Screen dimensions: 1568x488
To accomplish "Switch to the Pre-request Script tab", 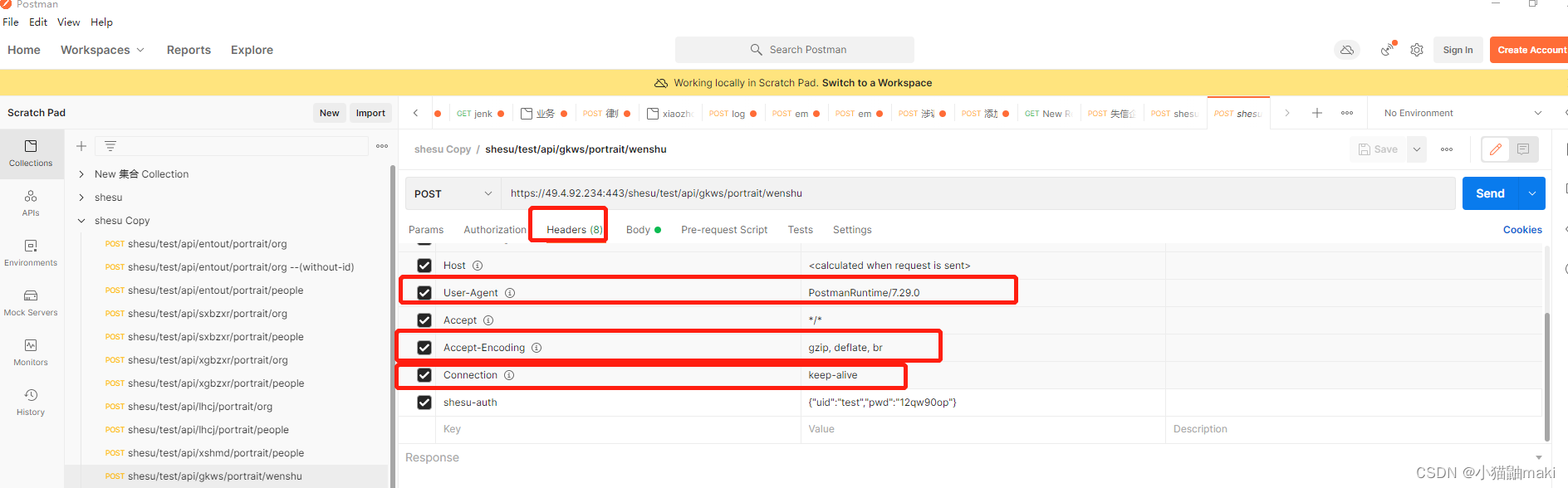I will pyautogui.click(x=724, y=230).
